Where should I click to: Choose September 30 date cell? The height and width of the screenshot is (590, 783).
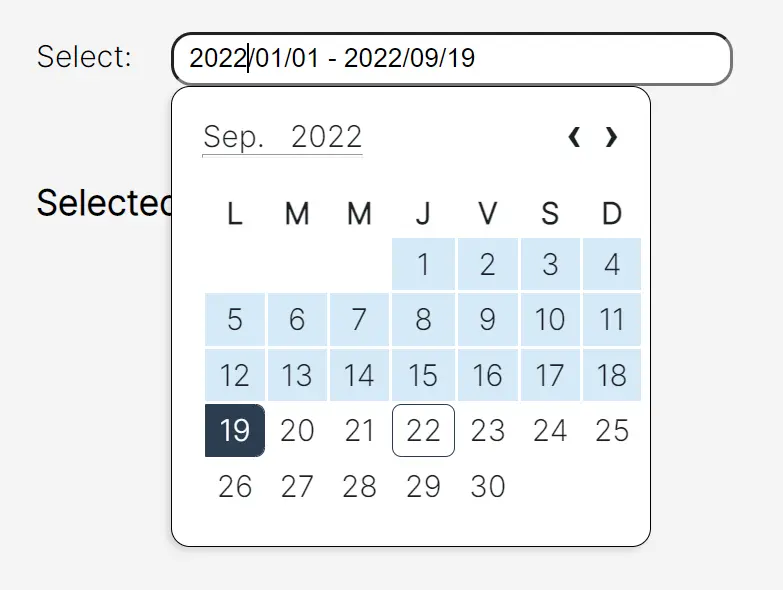pos(488,486)
